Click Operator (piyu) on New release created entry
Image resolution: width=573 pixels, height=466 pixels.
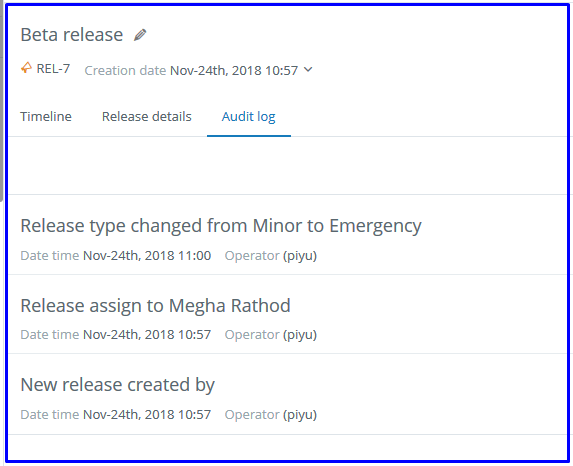tap(270, 415)
